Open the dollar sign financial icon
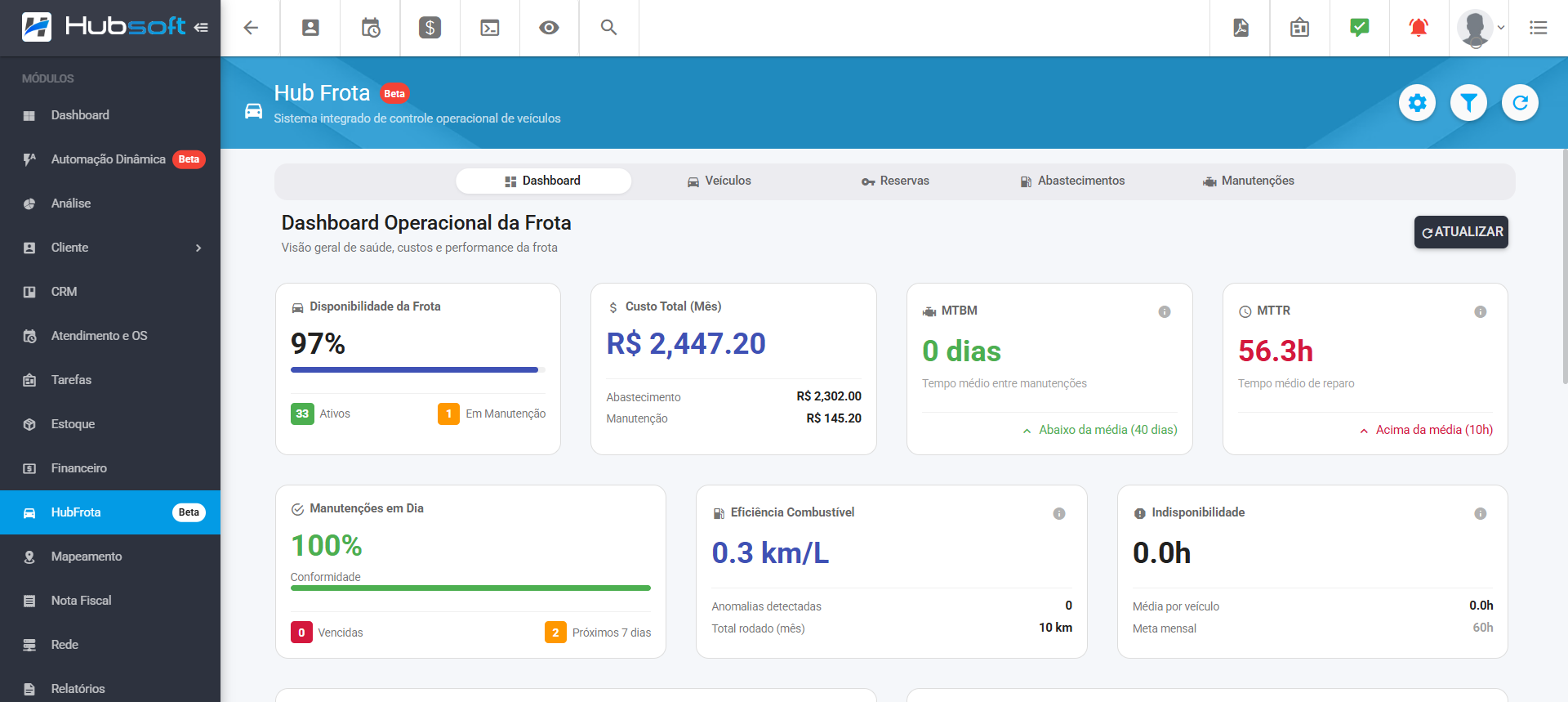This screenshot has height=702, width=1568. coord(430,28)
